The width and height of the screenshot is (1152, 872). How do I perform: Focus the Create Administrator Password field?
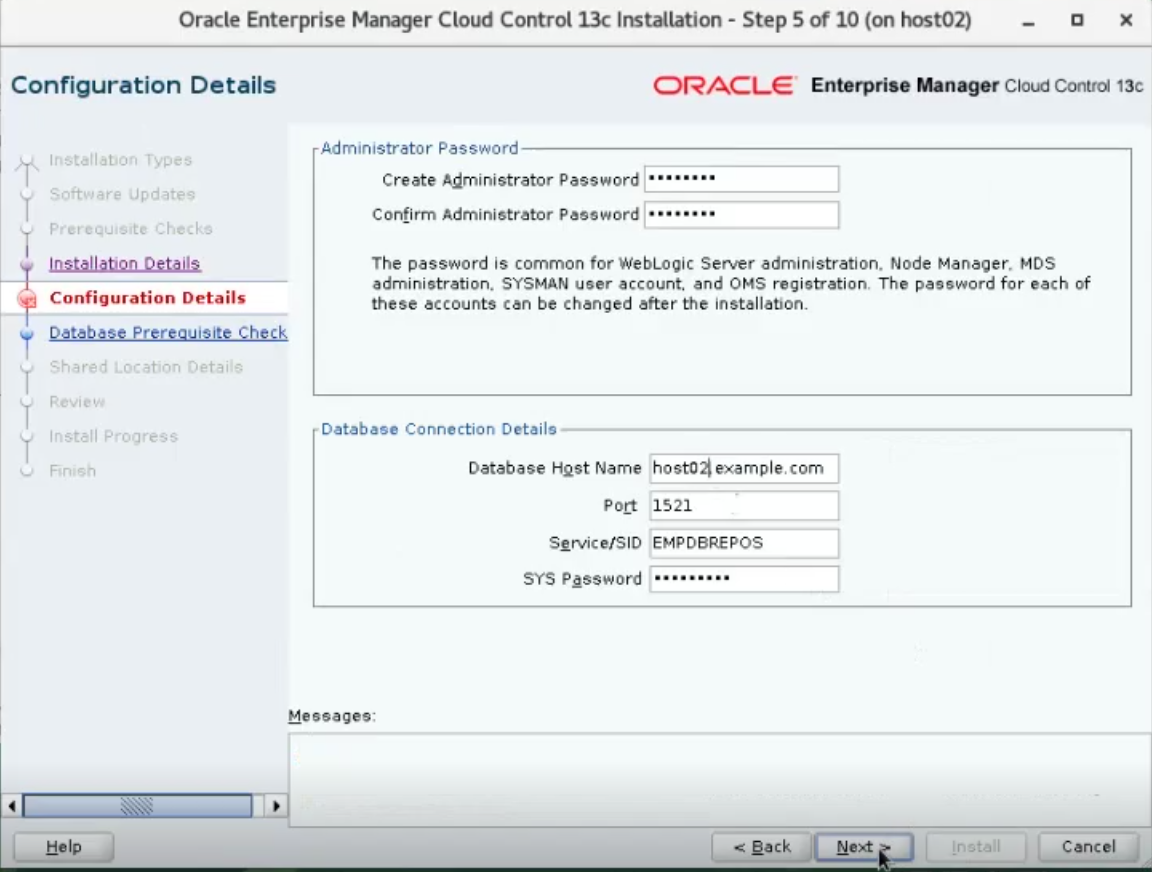click(741, 179)
